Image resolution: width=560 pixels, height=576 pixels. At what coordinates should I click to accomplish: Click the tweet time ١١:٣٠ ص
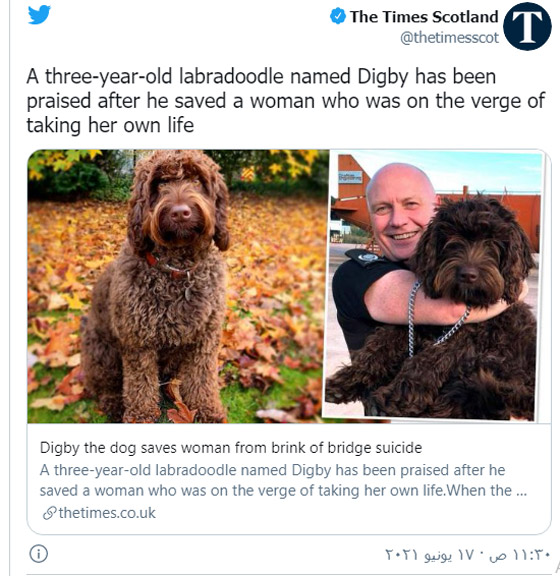click(x=519, y=555)
